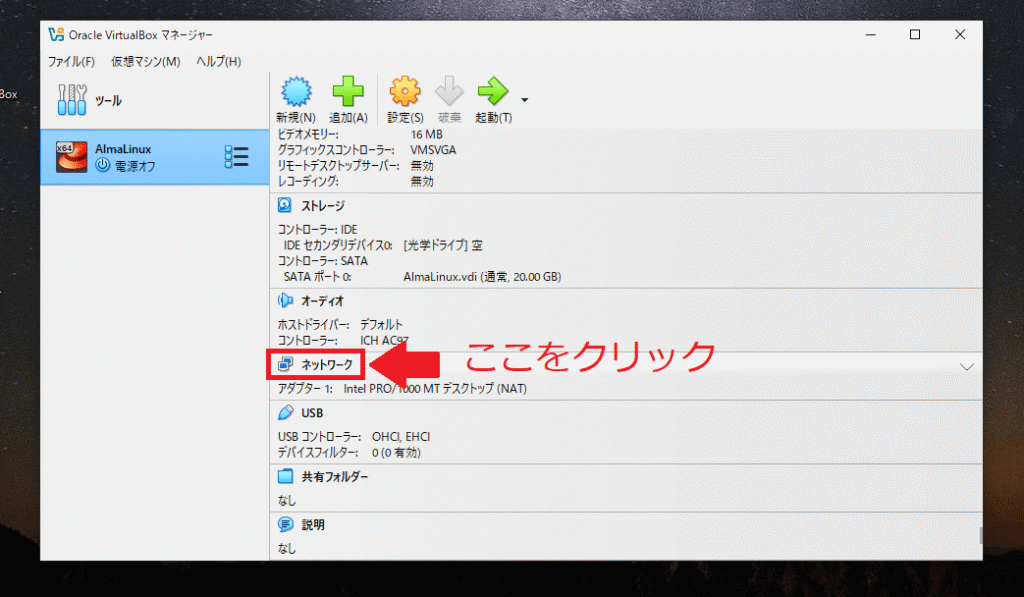Click the OHCI, EHCI USB controller value
The image size is (1024, 597).
401,437
